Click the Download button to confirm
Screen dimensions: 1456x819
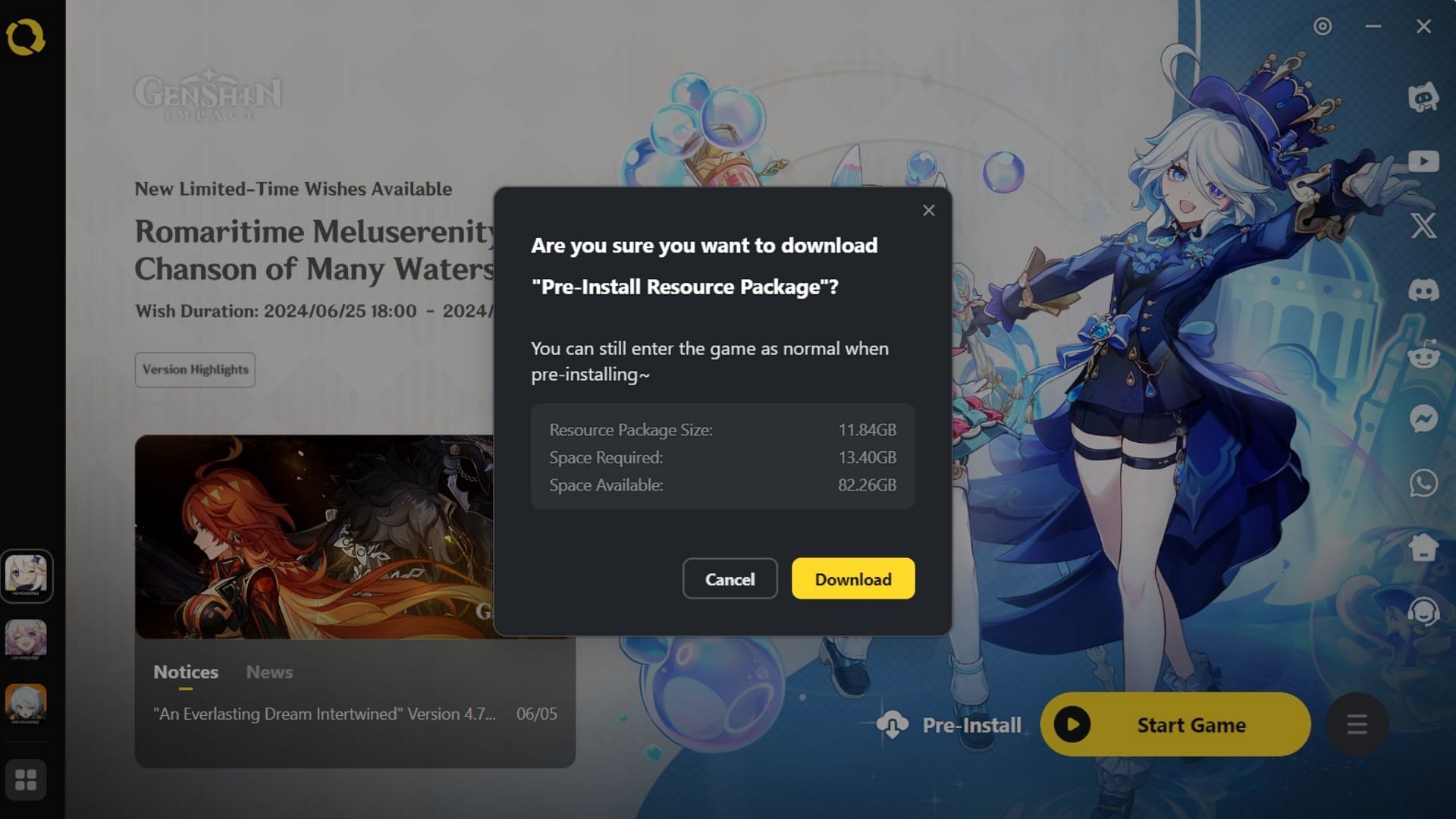tap(853, 578)
